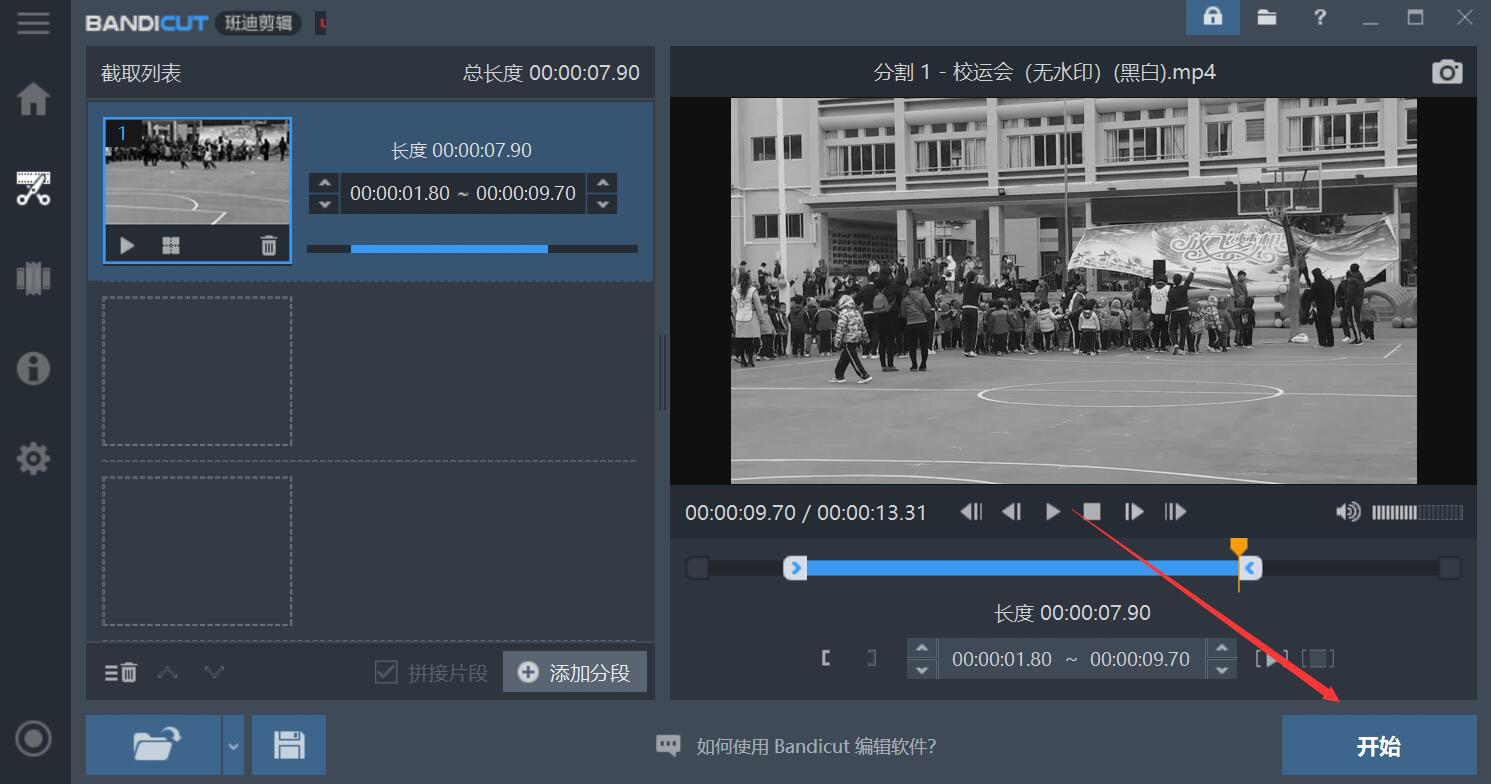Open Help with the question mark icon

[x=1320, y=17]
